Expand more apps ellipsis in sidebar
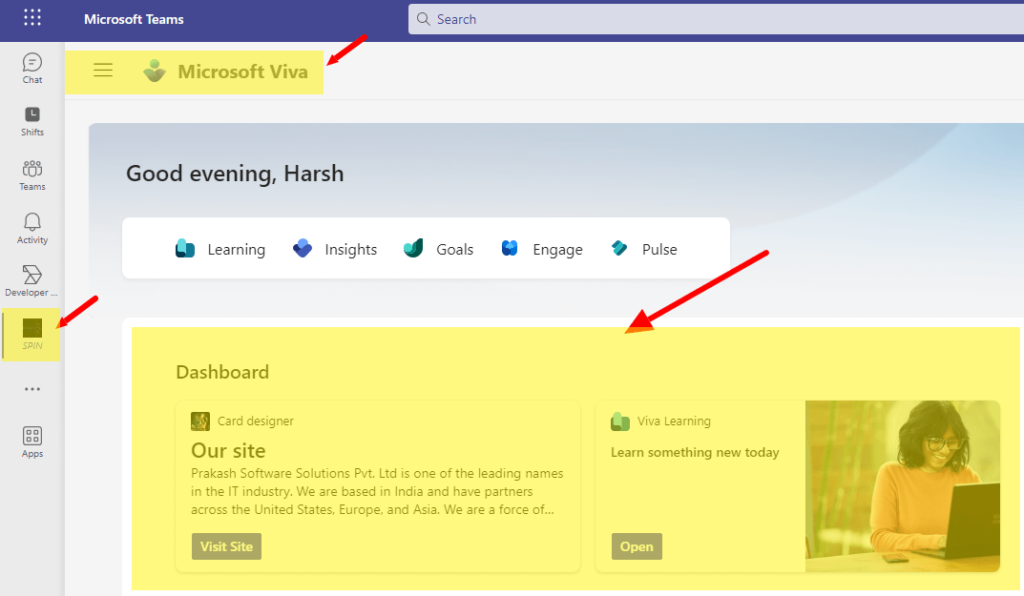Viewport: 1024px width, 596px height. [x=32, y=389]
